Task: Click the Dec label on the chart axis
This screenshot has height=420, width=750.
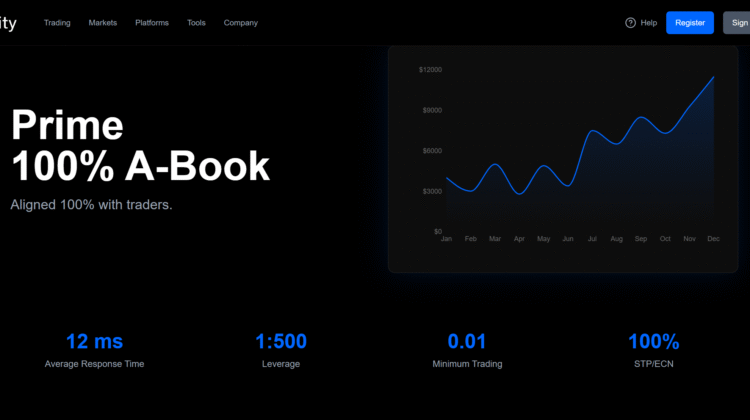Action: tap(713, 239)
